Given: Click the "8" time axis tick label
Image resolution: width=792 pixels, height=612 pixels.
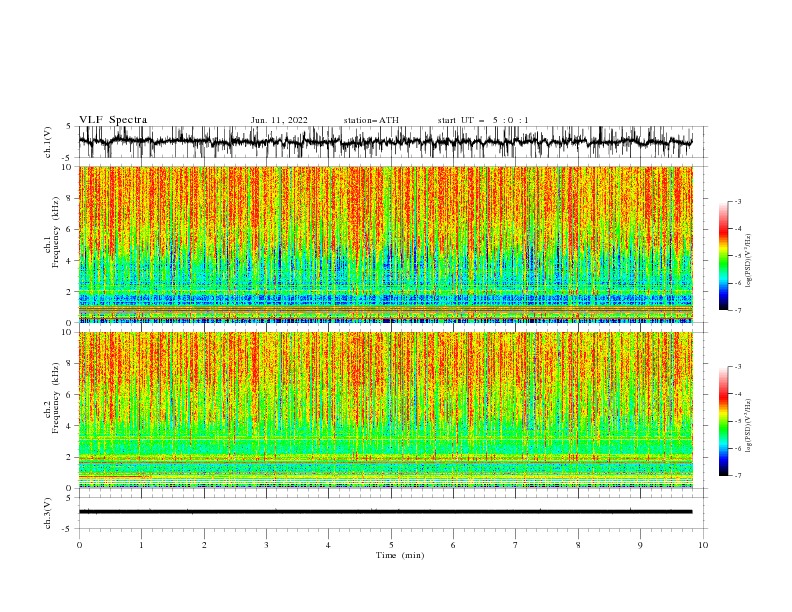Looking at the screenshot, I should (578, 545).
